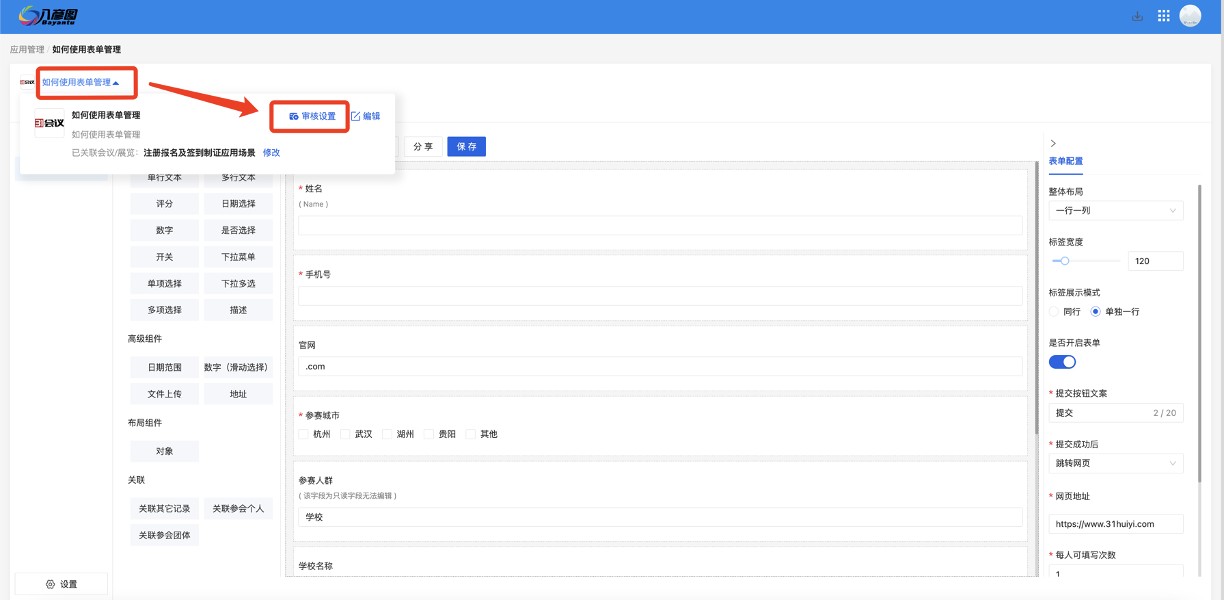Collapse the right config panel arrow
Viewport: 1224px width, 600px height.
(1053, 144)
